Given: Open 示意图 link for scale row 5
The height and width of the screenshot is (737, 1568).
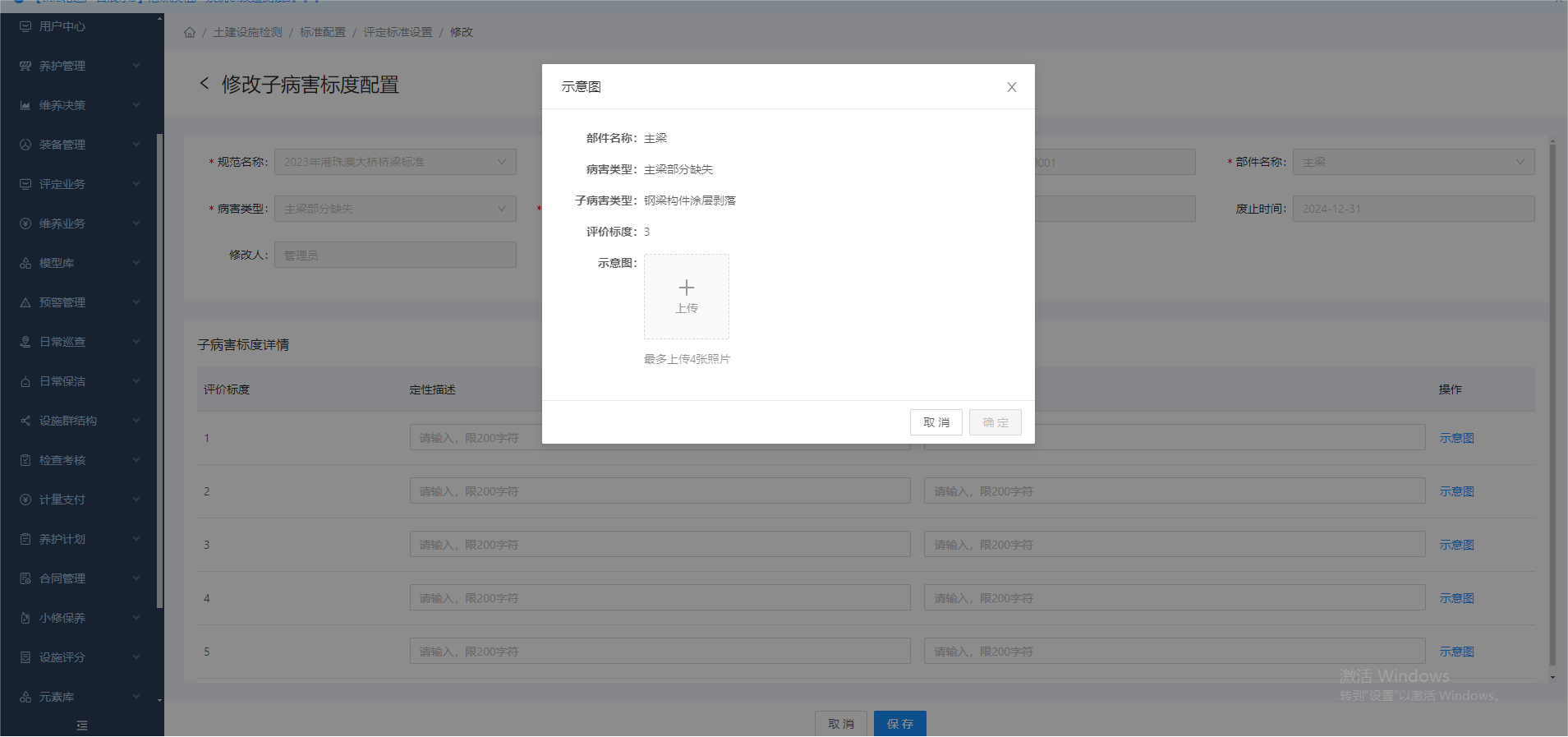Looking at the screenshot, I should pos(1457,652).
